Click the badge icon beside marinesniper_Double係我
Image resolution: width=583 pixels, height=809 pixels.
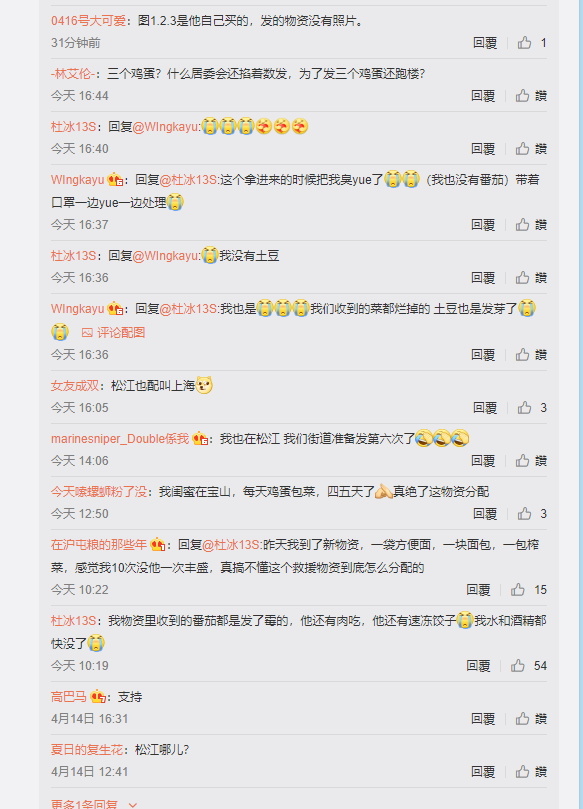(200, 439)
